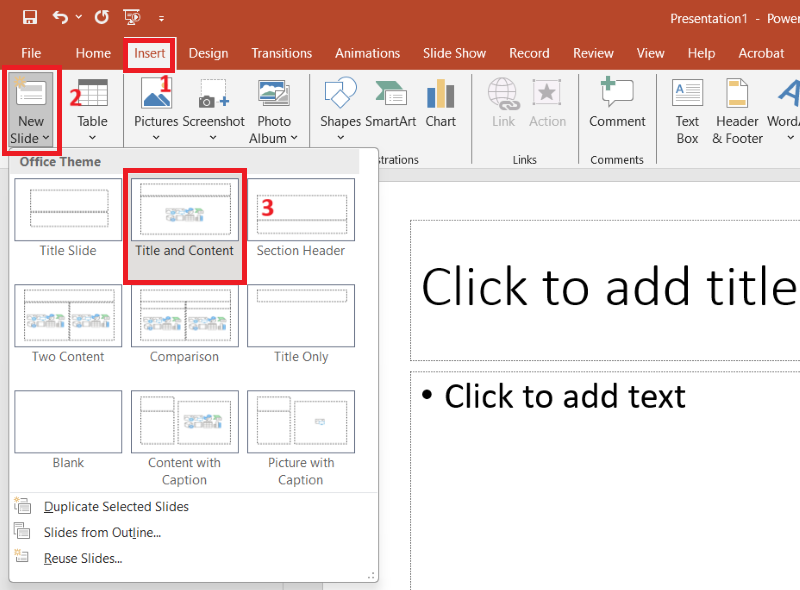Open the Animations tab
Screen dimensions: 800x590
click(x=367, y=53)
